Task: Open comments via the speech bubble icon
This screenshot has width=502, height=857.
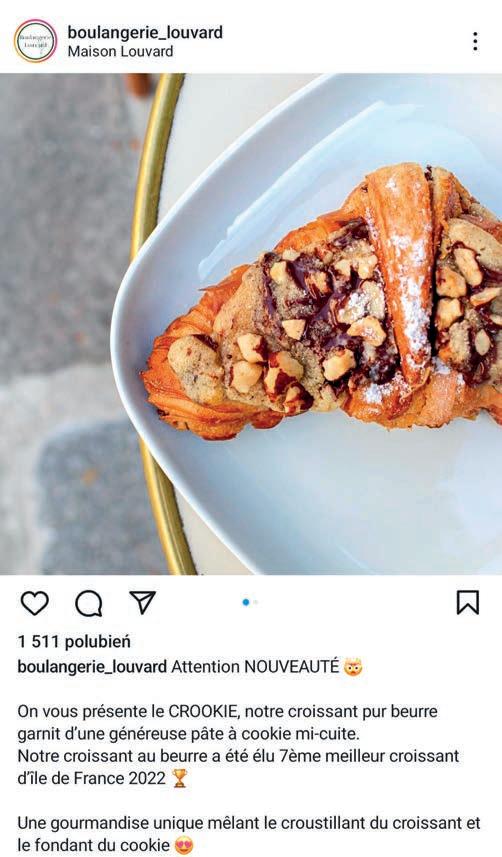Action: point(89,603)
